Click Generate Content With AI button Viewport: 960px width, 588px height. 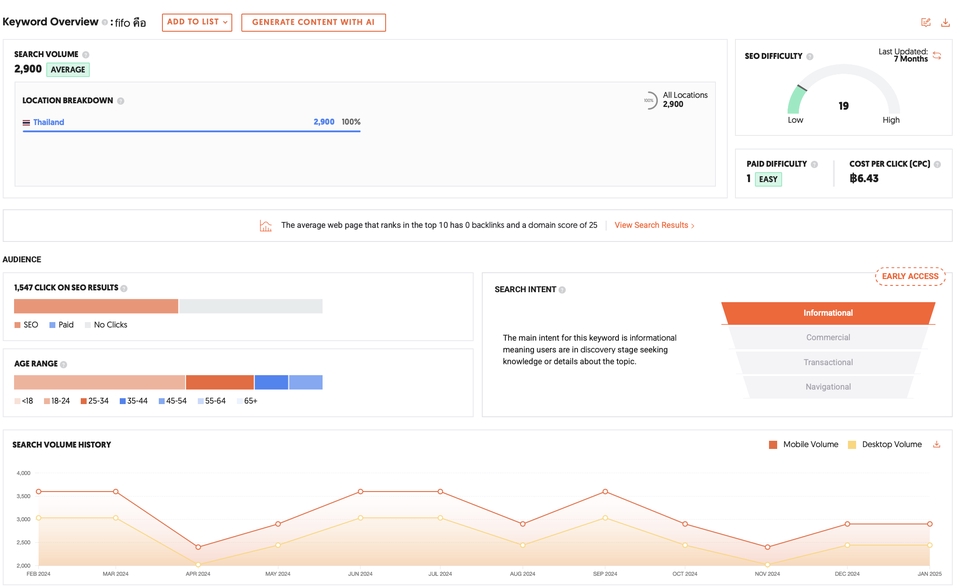pyautogui.click(x=313, y=22)
